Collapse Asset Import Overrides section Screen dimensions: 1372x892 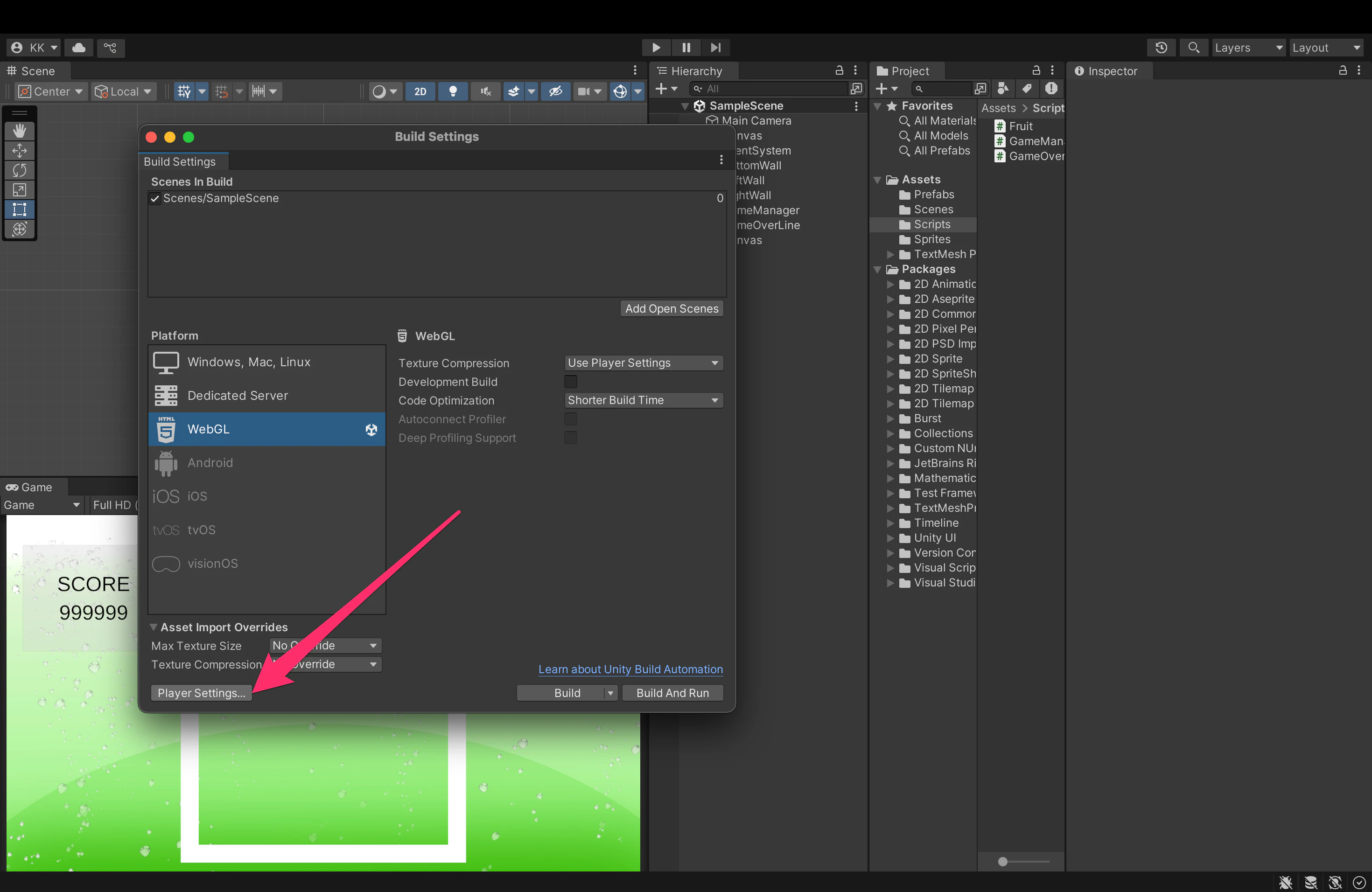(x=154, y=627)
